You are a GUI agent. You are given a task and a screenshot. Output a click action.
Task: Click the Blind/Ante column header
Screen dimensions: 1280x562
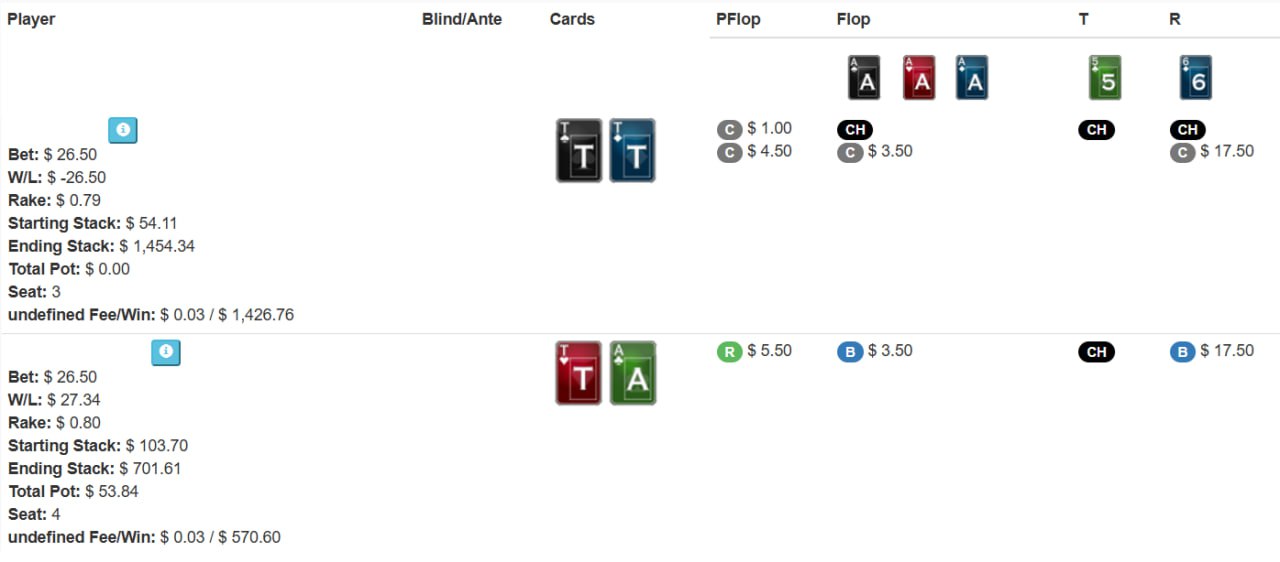tap(462, 19)
